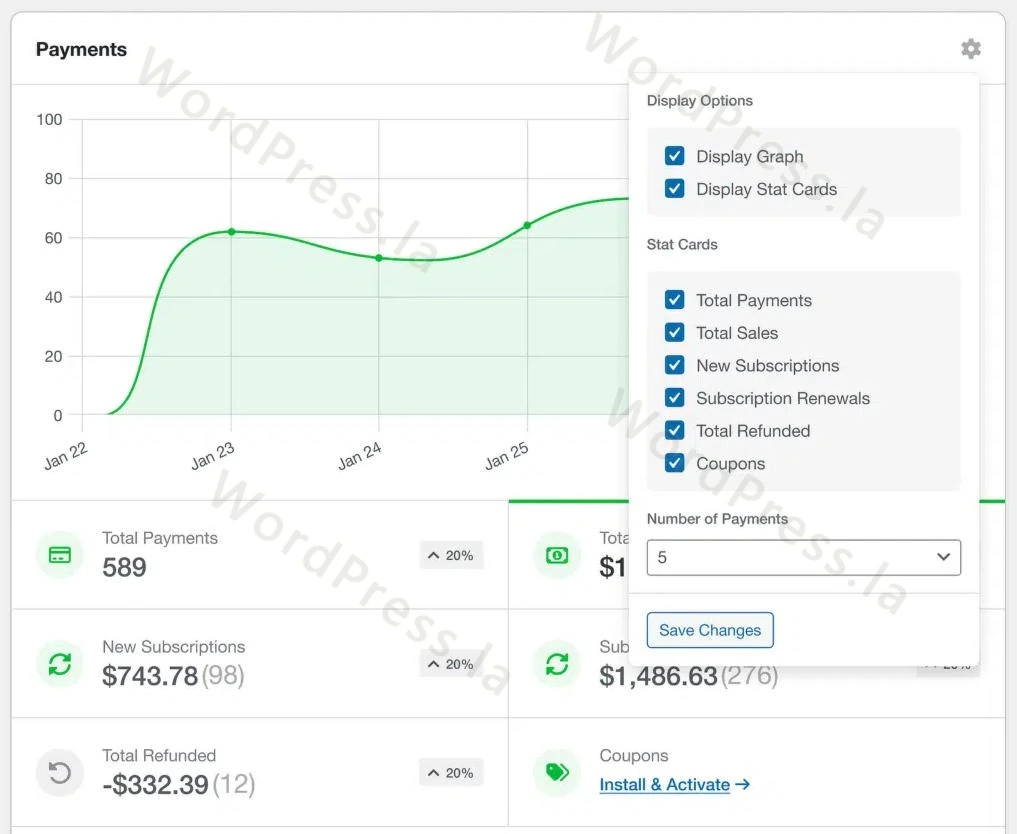This screenshot has width=1017, height=834.
Task: Click the Coupons tag icon
Action: click(x=557, y=773)
